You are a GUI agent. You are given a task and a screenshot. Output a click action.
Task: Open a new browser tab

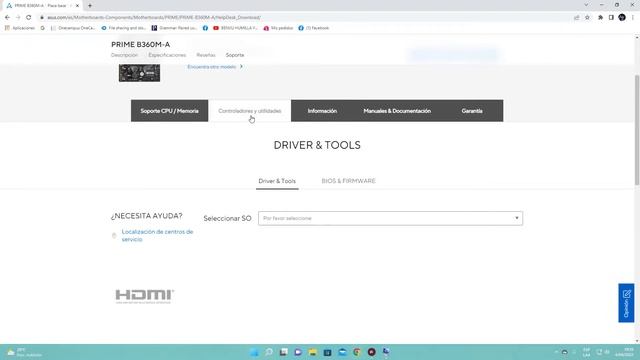point(90,6)
